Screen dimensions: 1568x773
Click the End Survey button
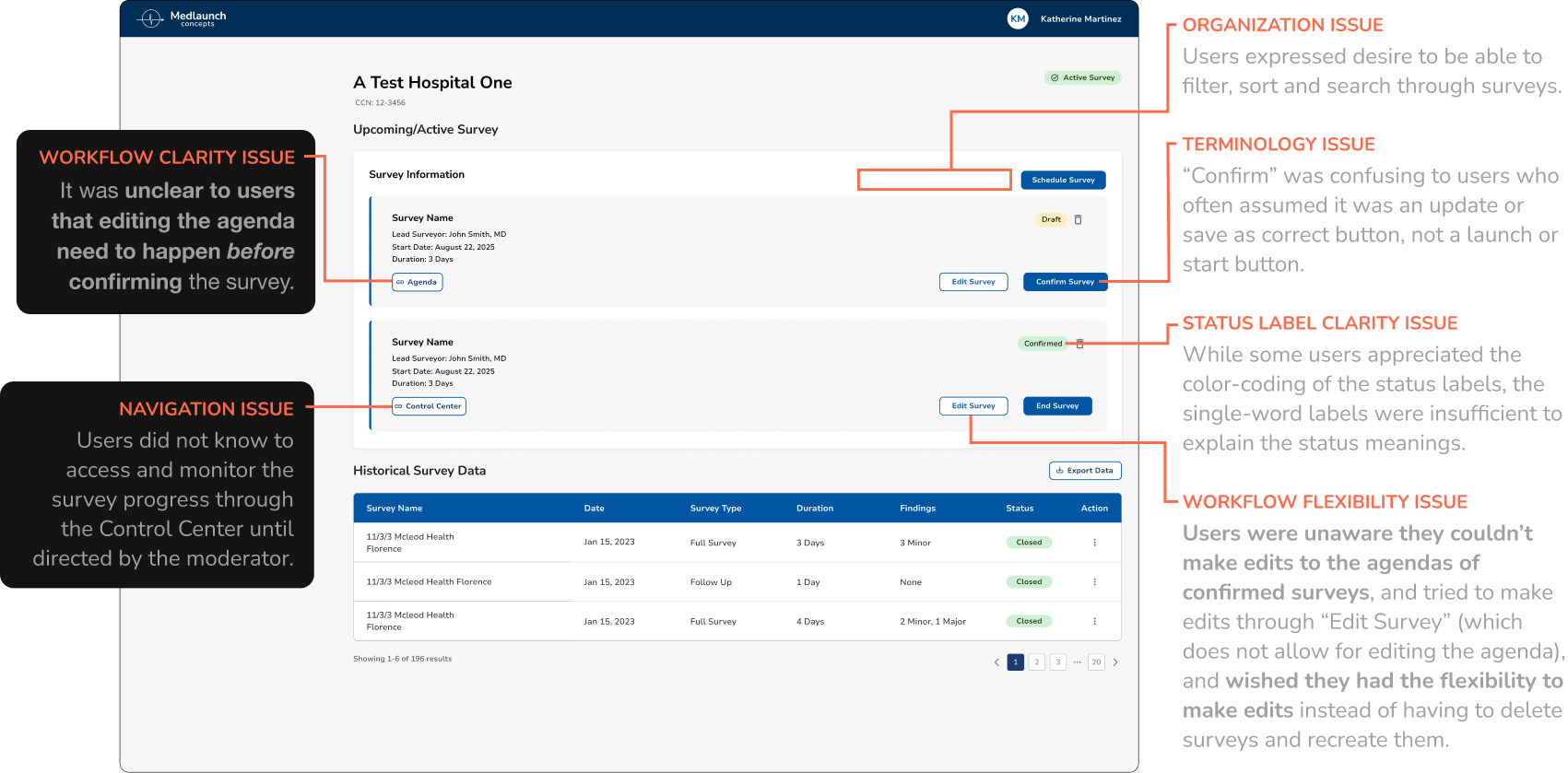1057,406
